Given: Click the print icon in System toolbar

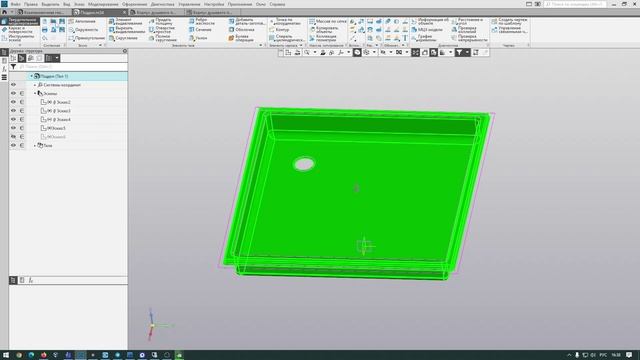Looking at the screenshot, I should coord(44,30).
